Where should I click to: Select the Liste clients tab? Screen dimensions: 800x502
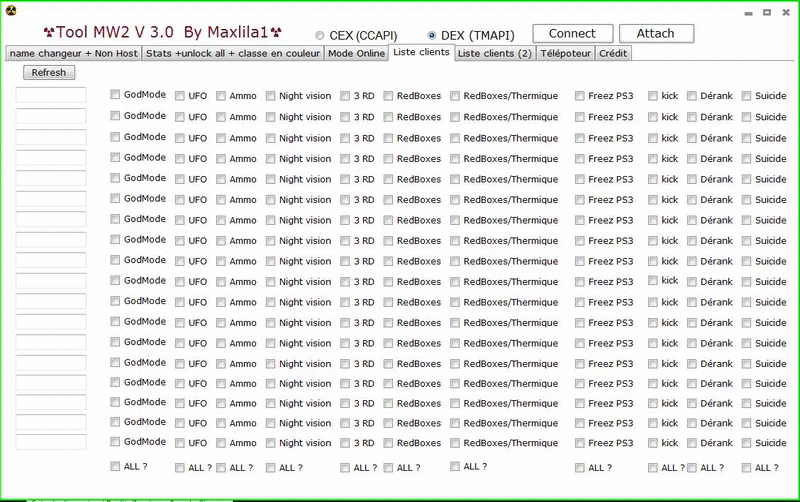[x=421, y=52]
